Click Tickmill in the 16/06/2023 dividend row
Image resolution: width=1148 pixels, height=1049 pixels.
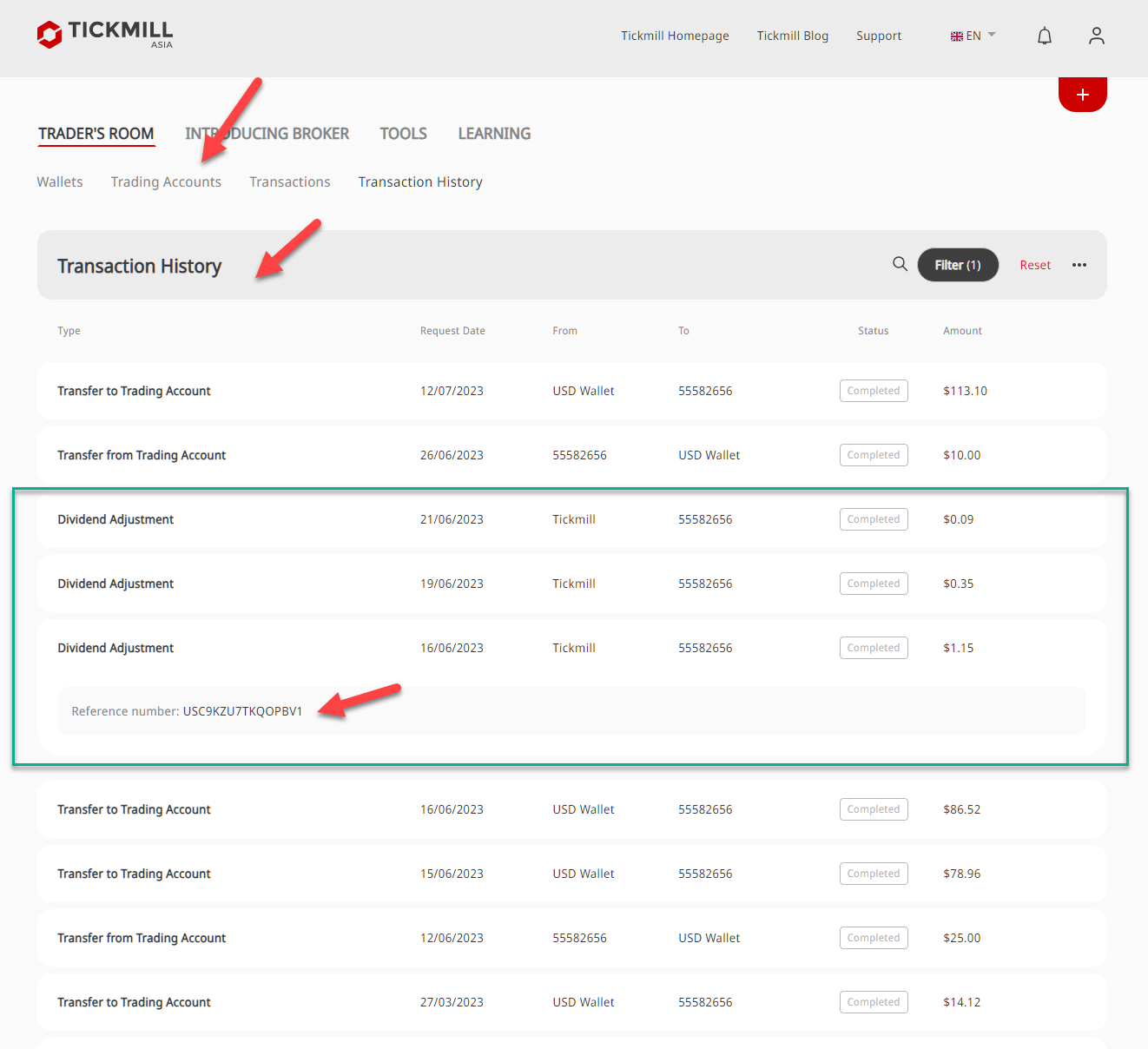574,648
